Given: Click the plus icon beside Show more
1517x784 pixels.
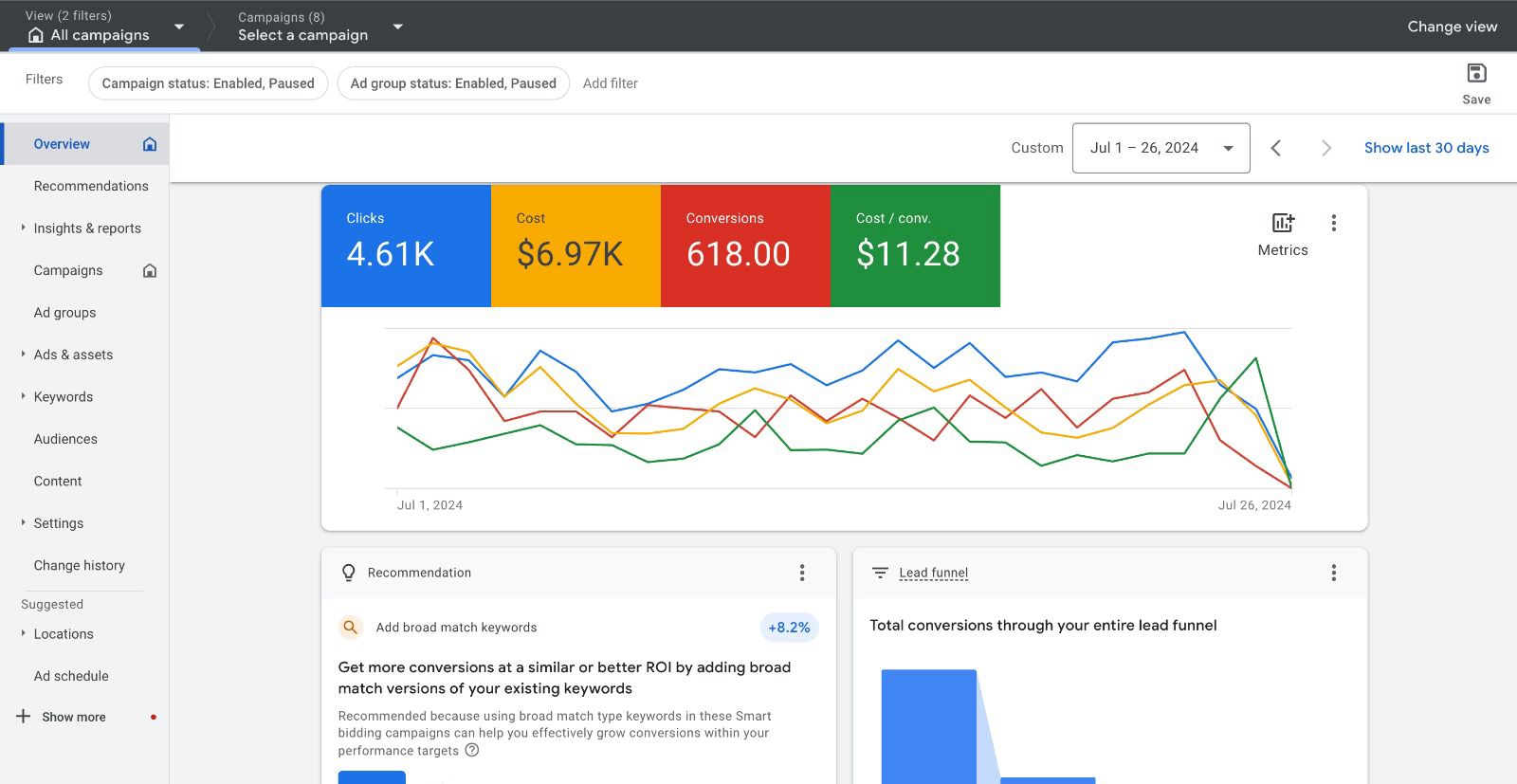Looking at the screenshot, I should (24, 717).
